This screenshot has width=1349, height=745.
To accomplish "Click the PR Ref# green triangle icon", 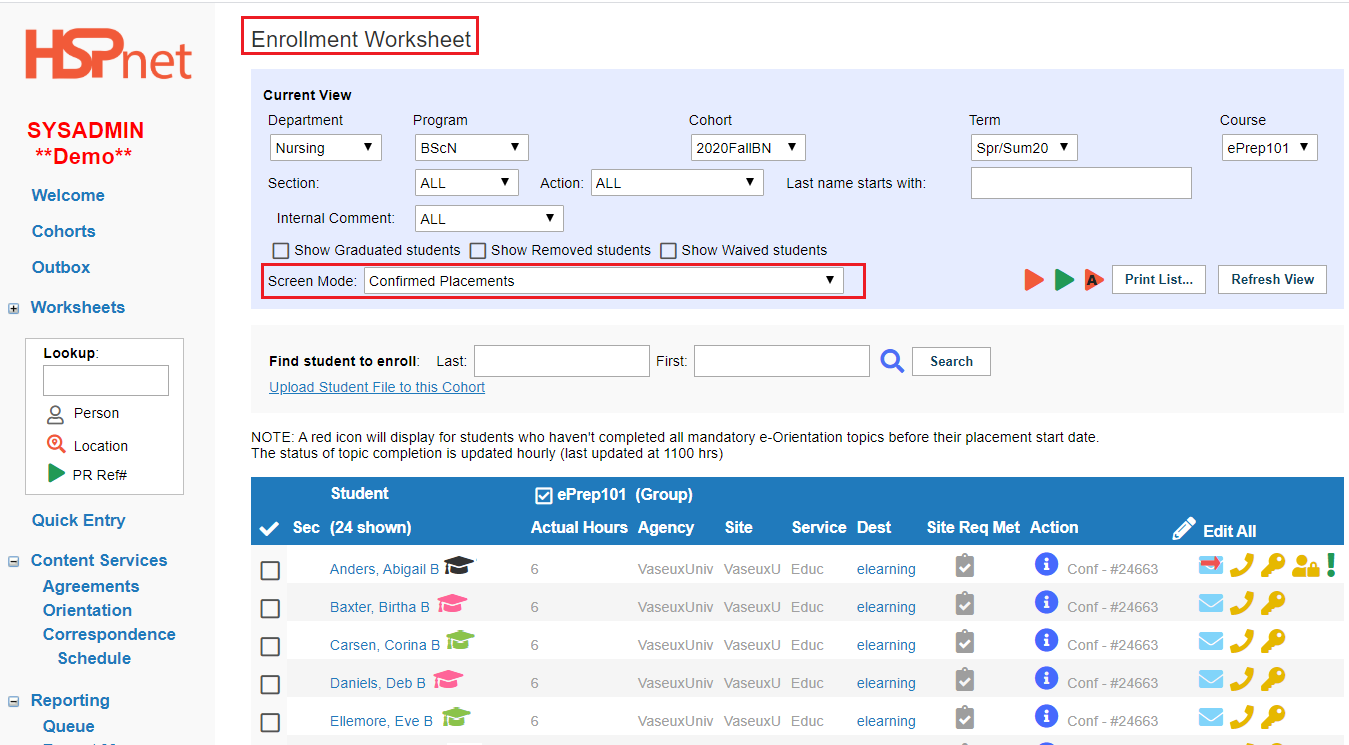I will point(57,473).
